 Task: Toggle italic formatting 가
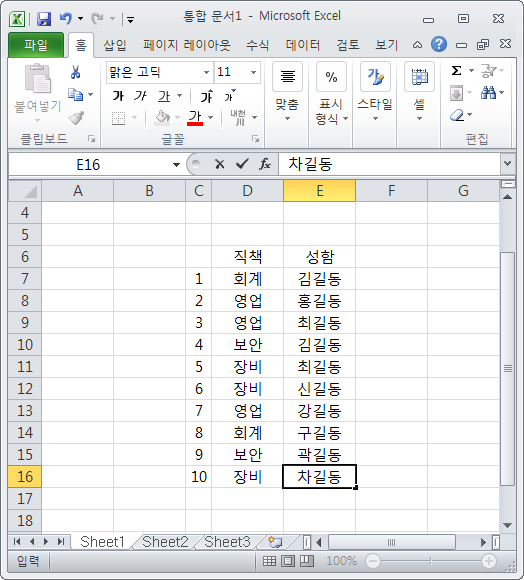[141, 96]
